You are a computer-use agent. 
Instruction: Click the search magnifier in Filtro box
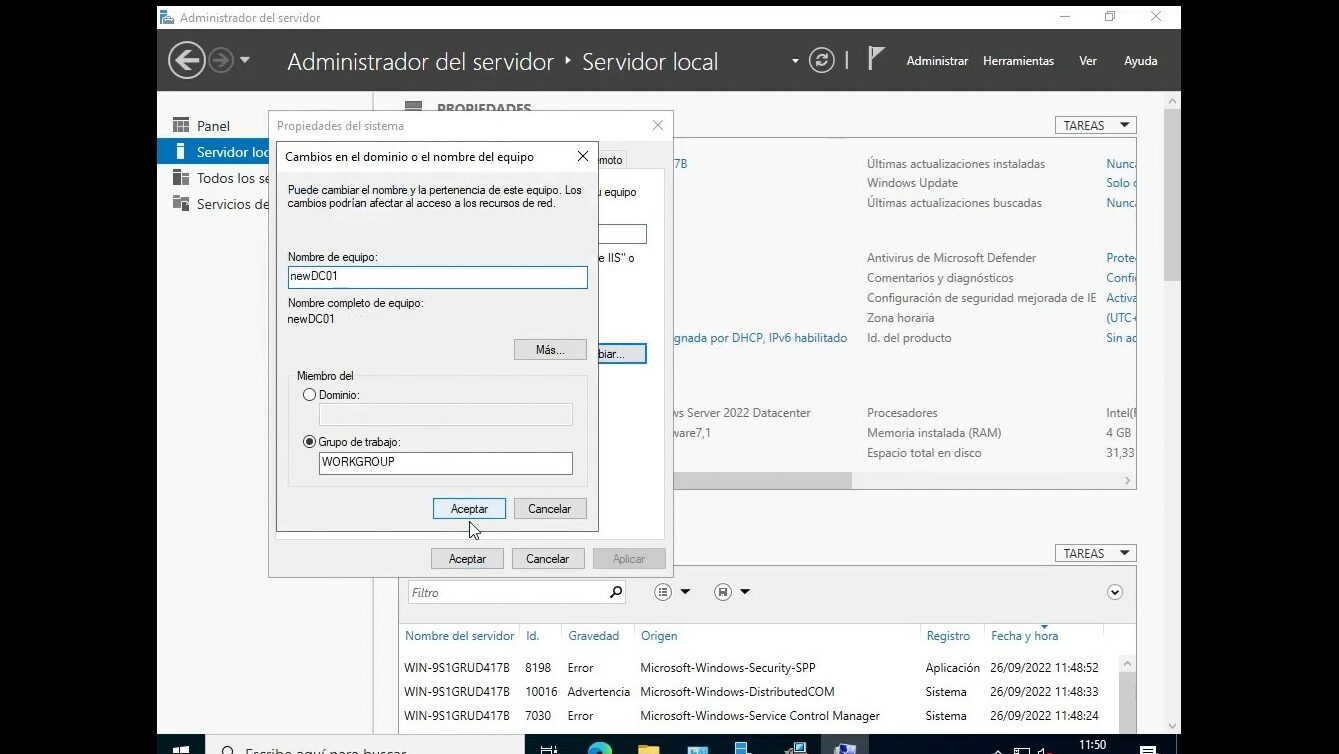tap(616, 593)
